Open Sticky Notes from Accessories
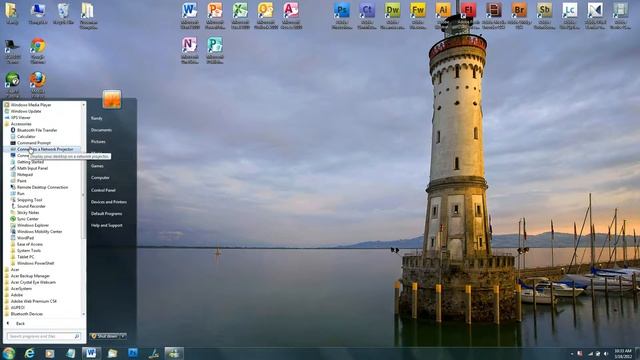 pyautogui.click(x=28, y=213)
